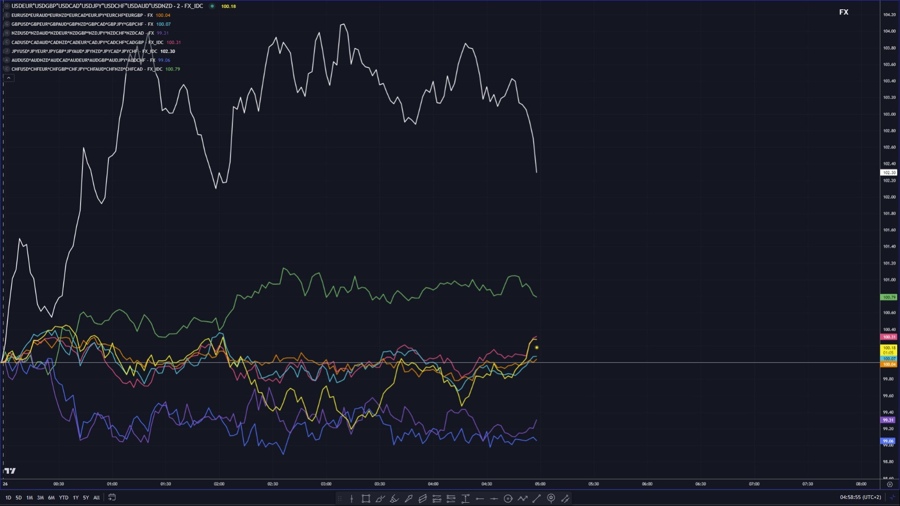This screenshot has width=900, height=506.
Task: Select the circle drawing tool
Action: tap(508, 498)
